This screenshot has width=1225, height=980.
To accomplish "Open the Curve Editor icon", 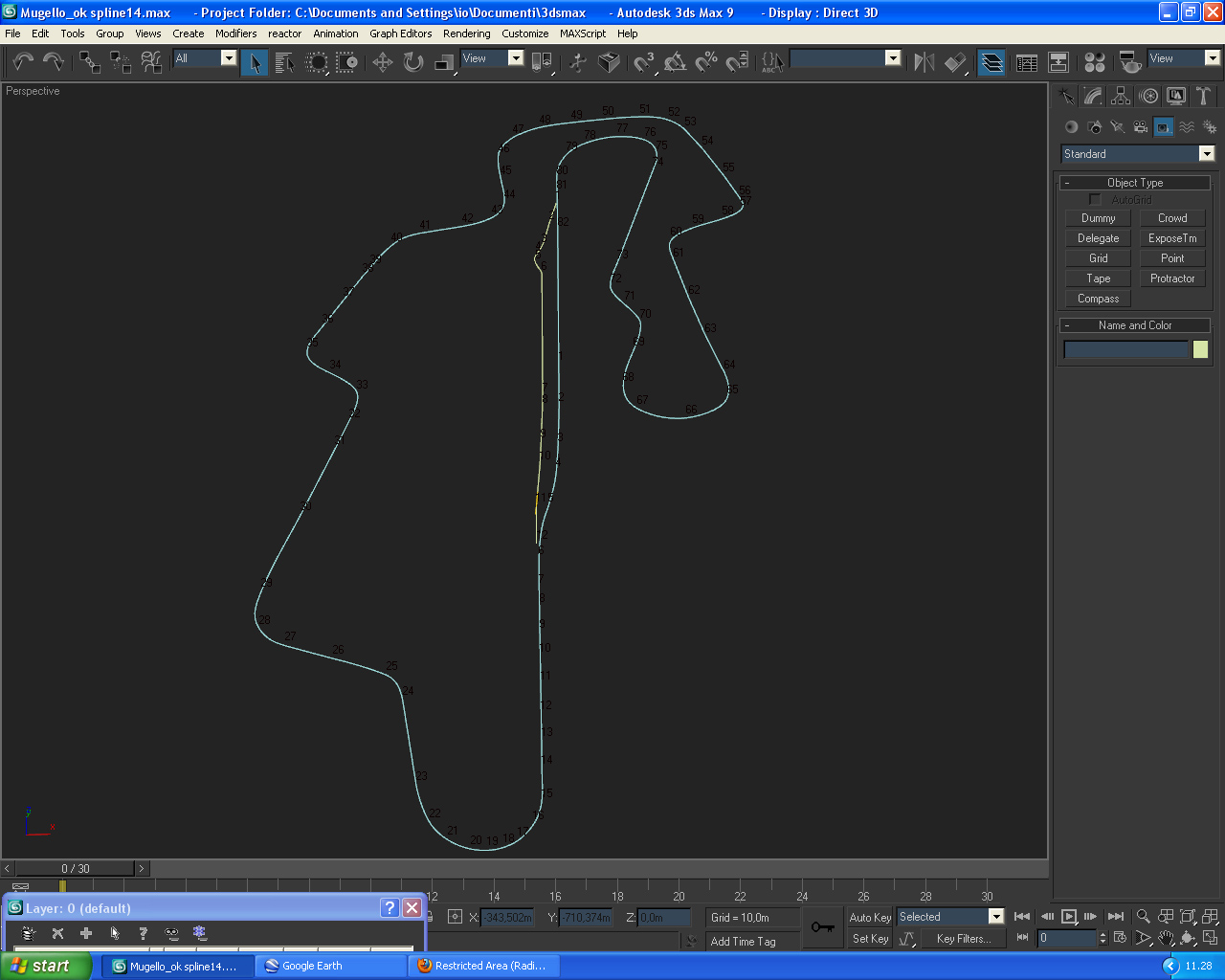I will click(x=1027, y=62).
